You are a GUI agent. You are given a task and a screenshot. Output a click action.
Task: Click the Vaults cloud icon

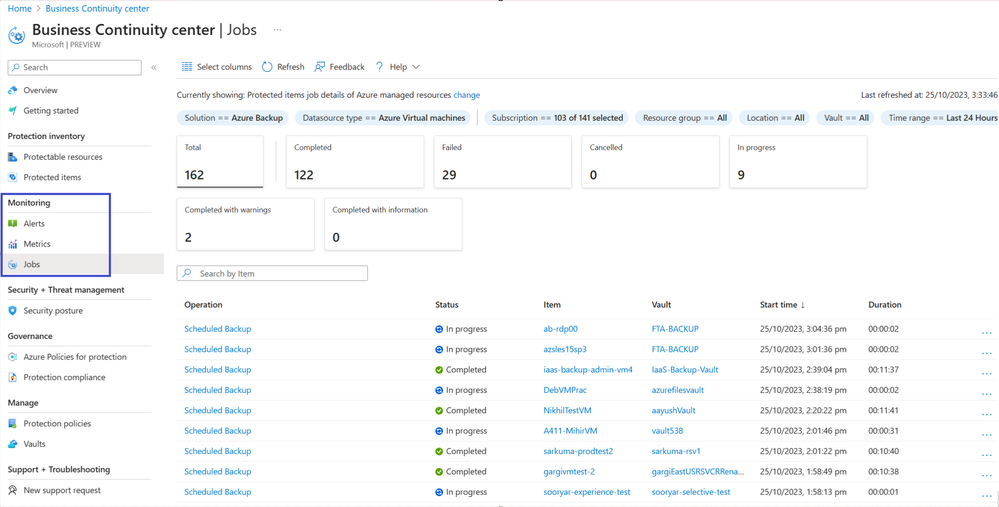[x=13, y=445]
